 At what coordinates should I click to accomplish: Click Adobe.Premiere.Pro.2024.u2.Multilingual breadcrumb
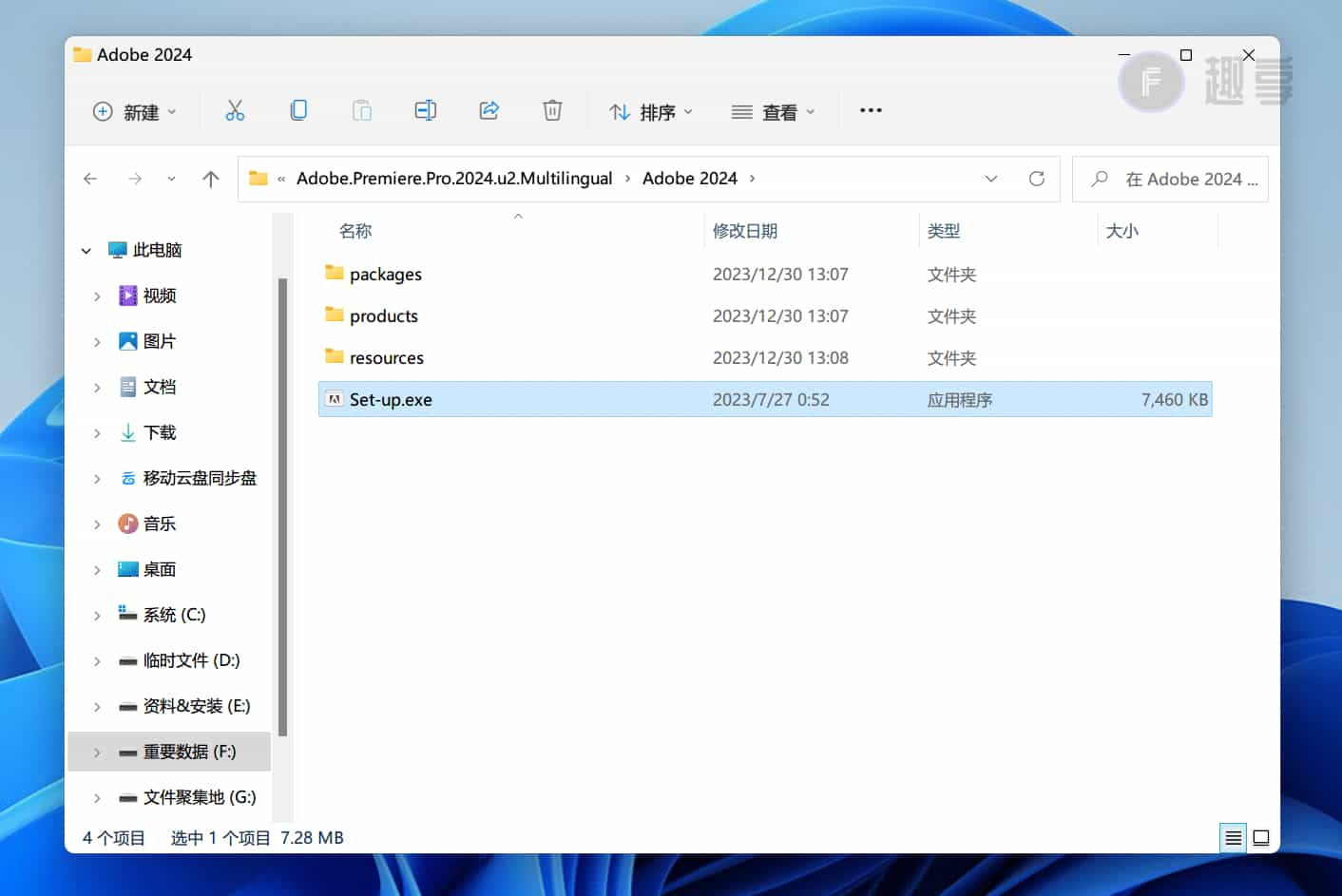(x=454, y=179)
